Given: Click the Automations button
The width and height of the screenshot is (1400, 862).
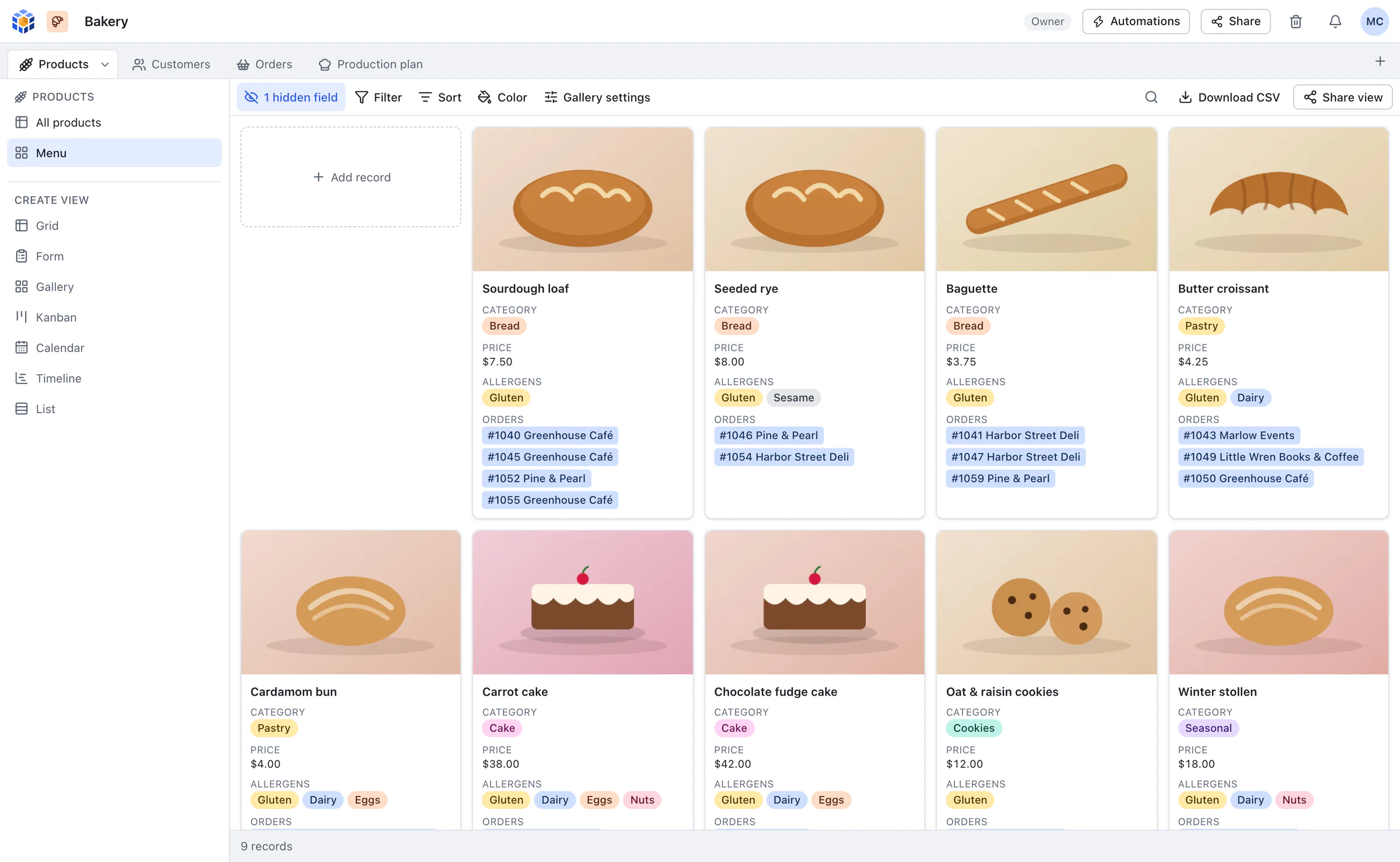Looking at the screenshot, I should pyautogui.click(x=1136, y=22).
